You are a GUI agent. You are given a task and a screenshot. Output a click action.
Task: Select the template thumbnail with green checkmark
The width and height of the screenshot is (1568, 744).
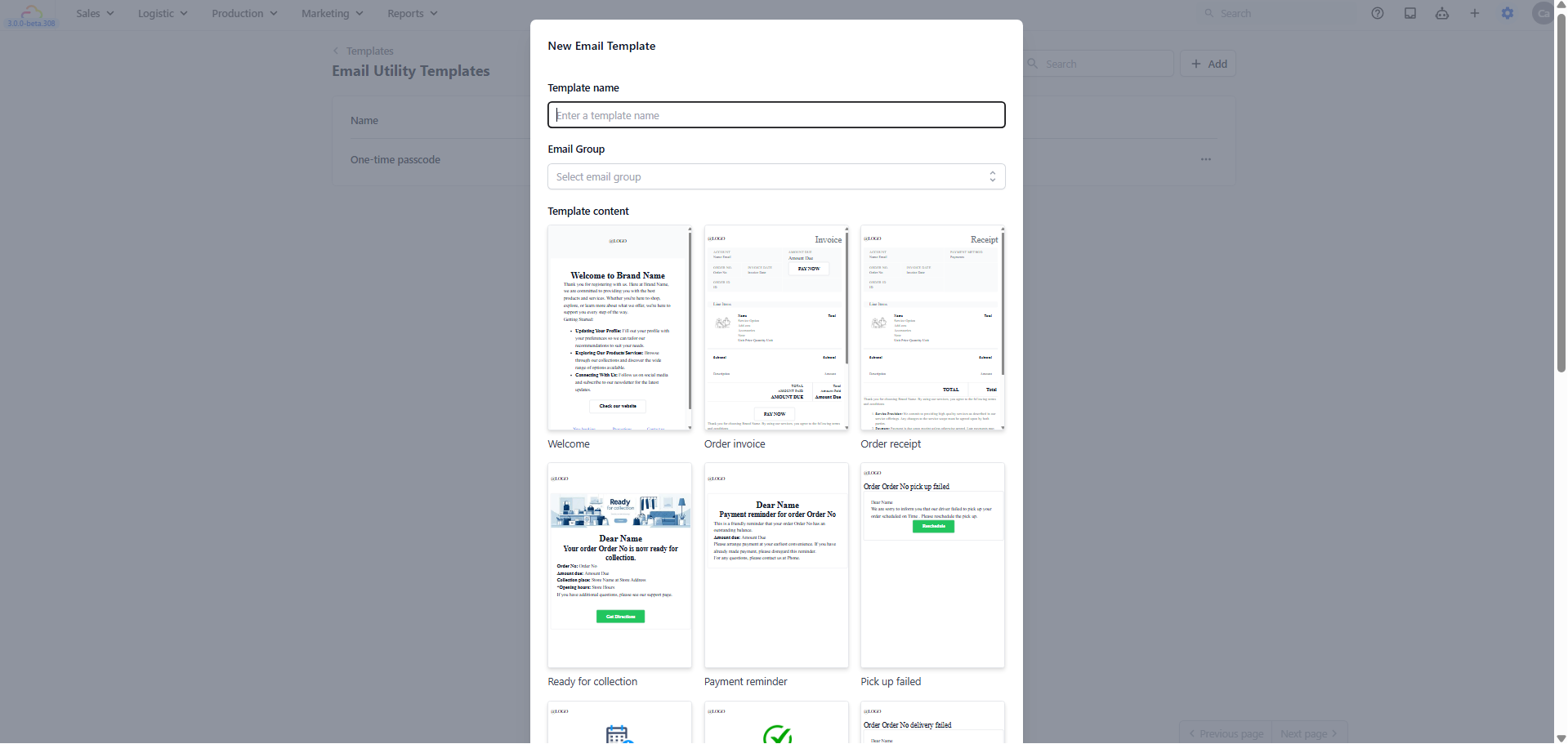pyautogui.click(x=776, y=723)
